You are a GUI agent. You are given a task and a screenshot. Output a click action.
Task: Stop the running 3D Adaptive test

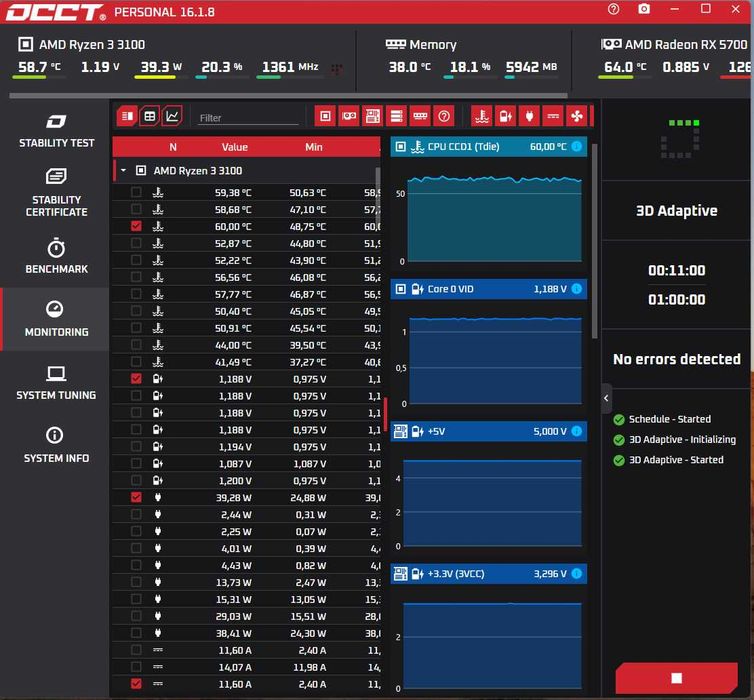[676, 678]
